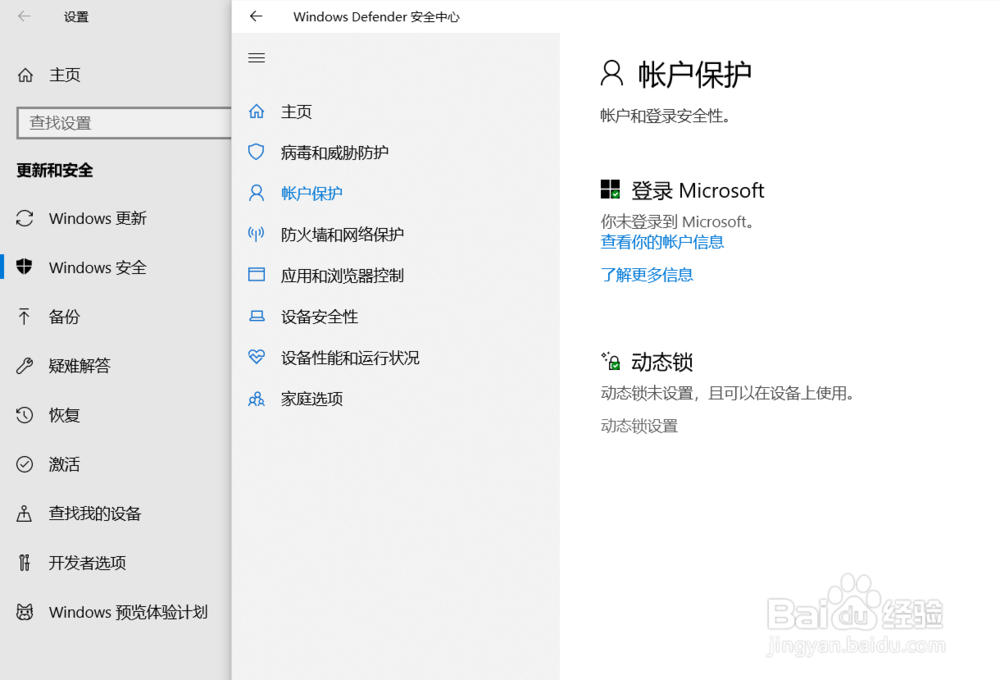Screen dimensions: 1000x680
Task: Click the back arrow in Settings window
Action: (24, 16)
